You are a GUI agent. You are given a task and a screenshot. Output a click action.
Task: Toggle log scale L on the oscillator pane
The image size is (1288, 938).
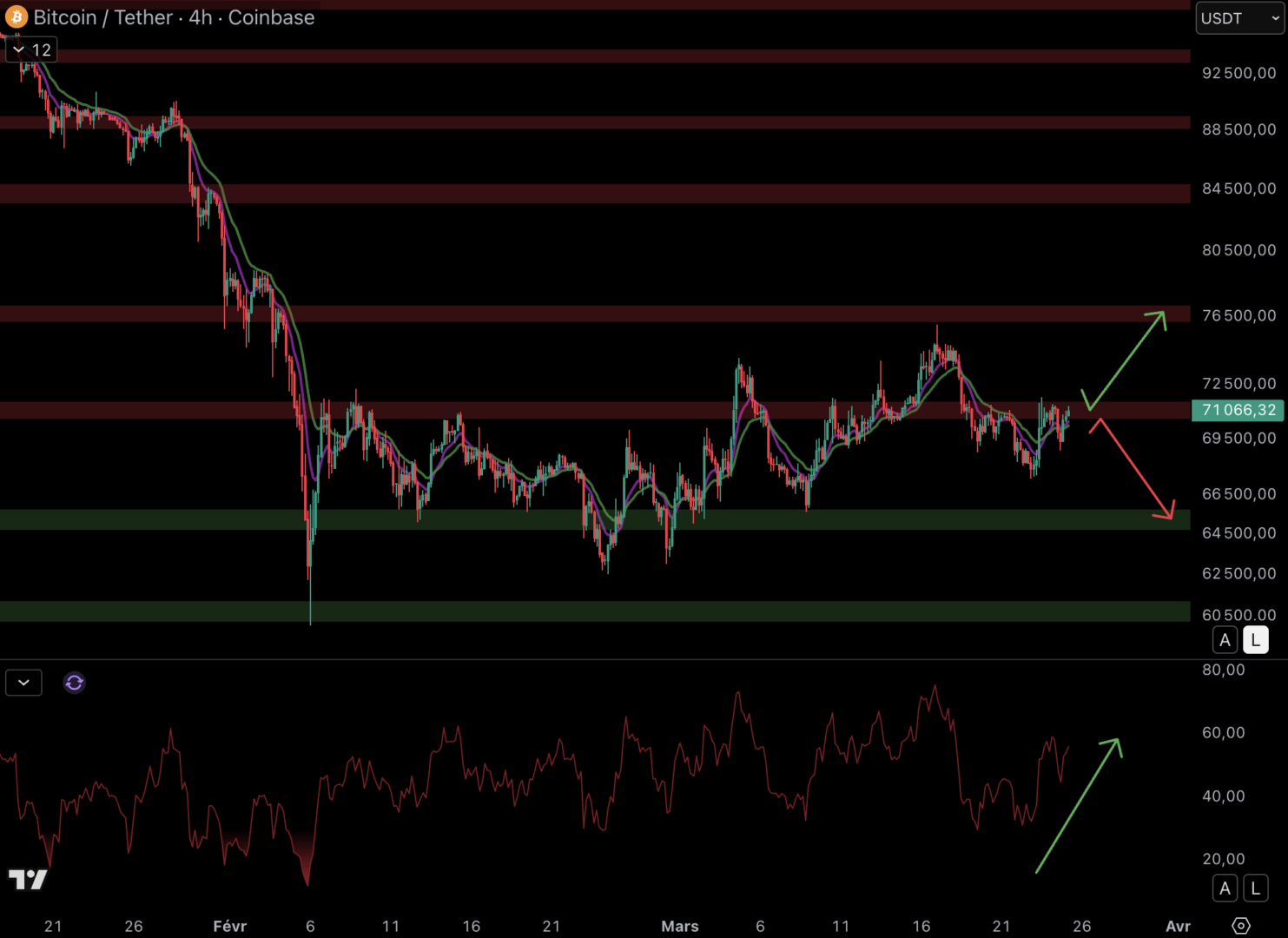(x=1255, y=888)
